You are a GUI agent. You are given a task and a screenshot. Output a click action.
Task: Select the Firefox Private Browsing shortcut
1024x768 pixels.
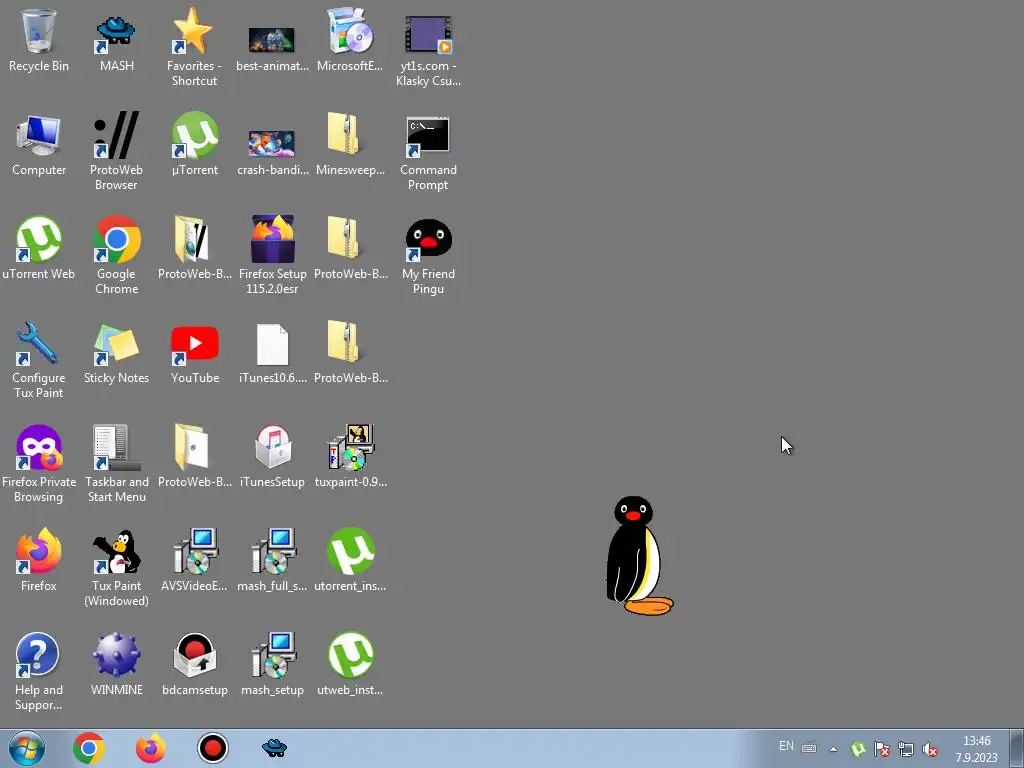click(x=39, y=462)
